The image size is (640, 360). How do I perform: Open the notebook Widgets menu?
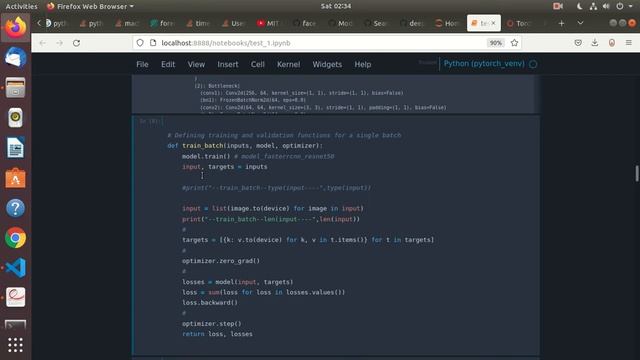click(x=327, y=64)
